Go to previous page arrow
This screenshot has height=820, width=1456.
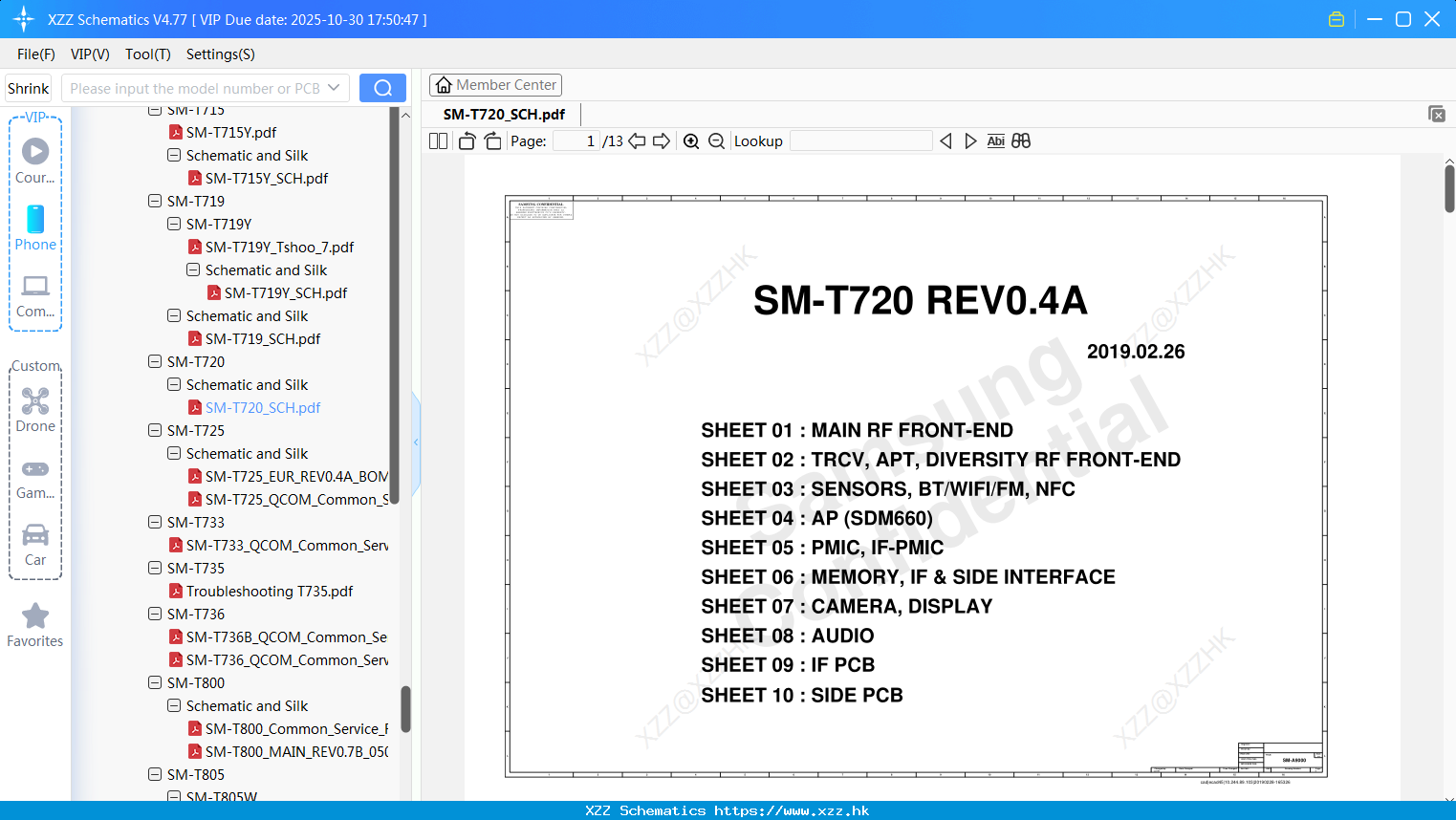point(637,140)
